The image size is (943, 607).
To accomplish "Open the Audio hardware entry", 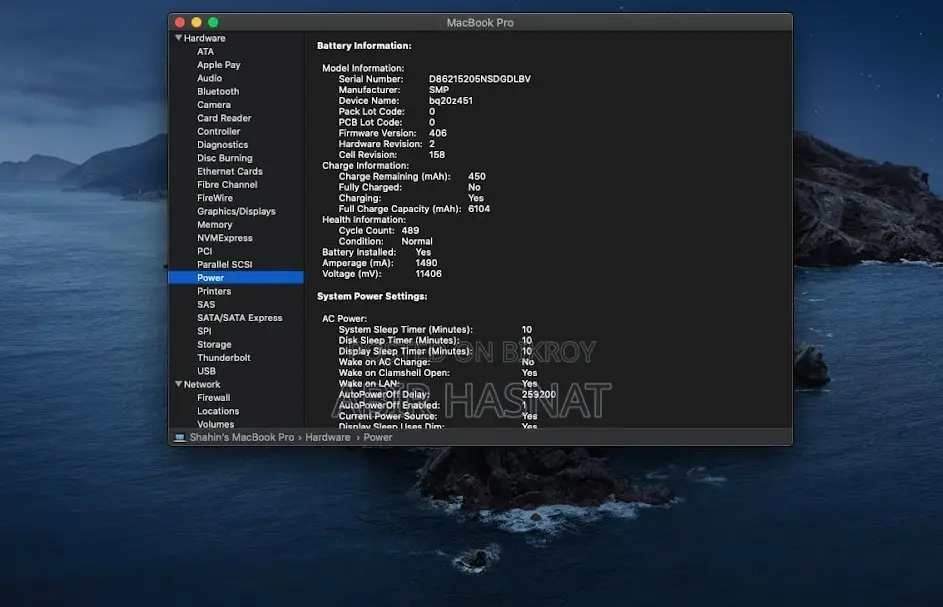I will tap(209, 78).
